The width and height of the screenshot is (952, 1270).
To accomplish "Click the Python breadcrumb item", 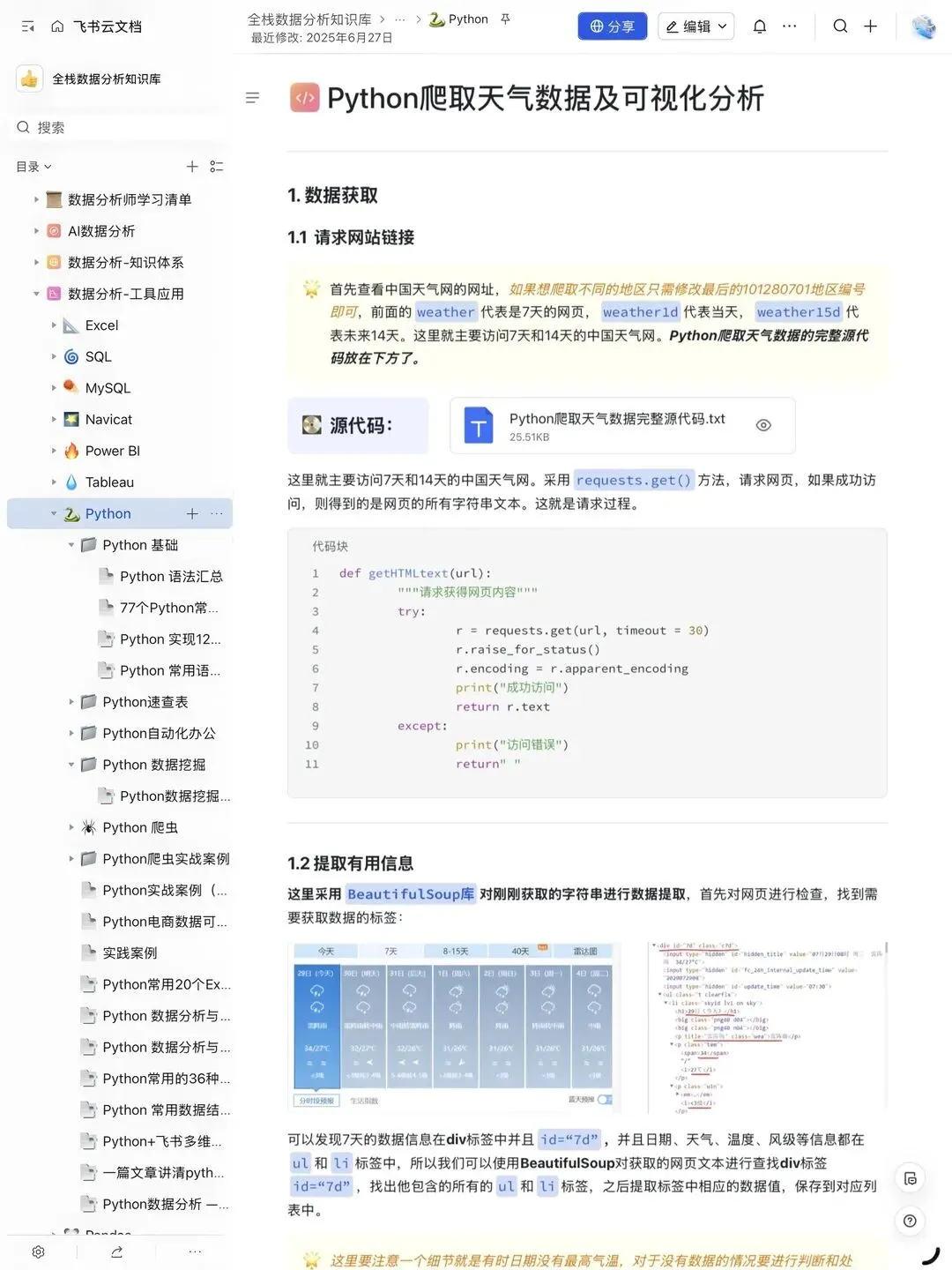I will click(458, 19).
